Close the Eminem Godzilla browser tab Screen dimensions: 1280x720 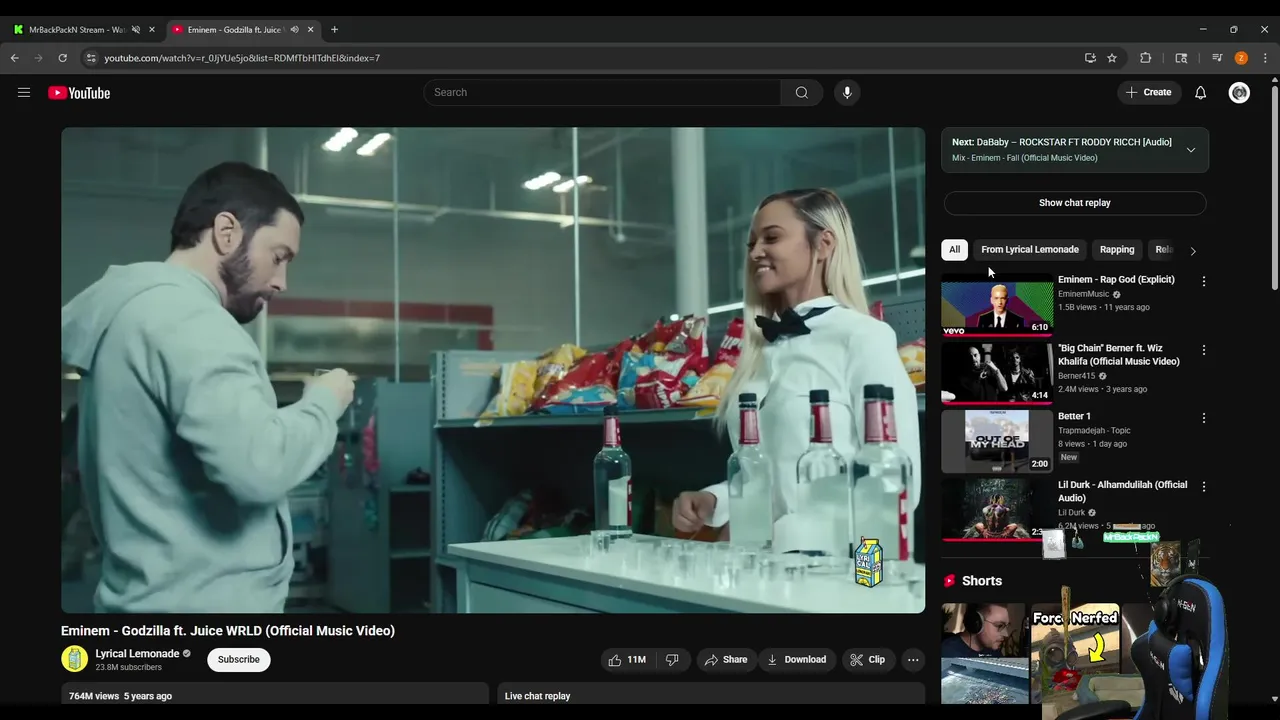pos(310,29)
